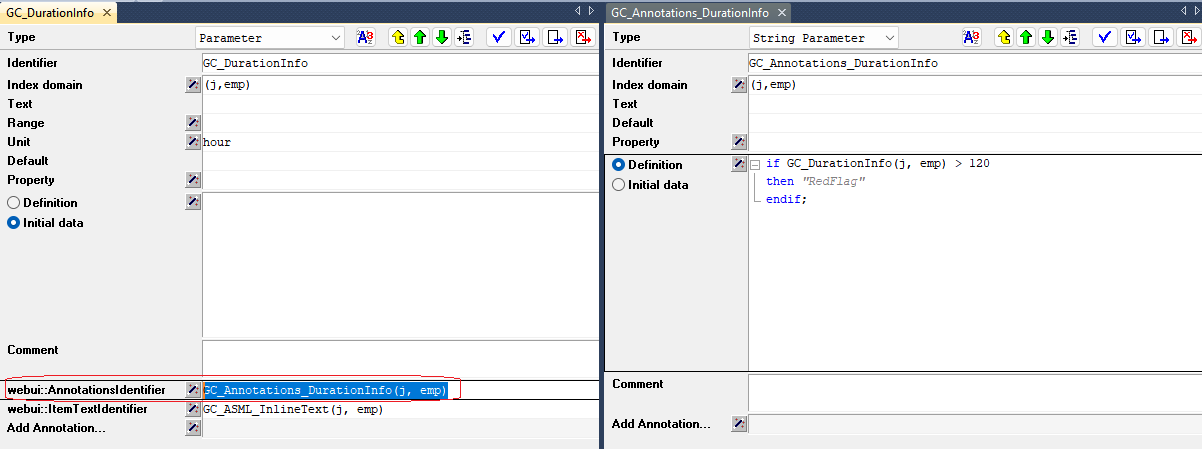Close the GC_Annotations_DurationInfo tab

click(x=782, y=13)
